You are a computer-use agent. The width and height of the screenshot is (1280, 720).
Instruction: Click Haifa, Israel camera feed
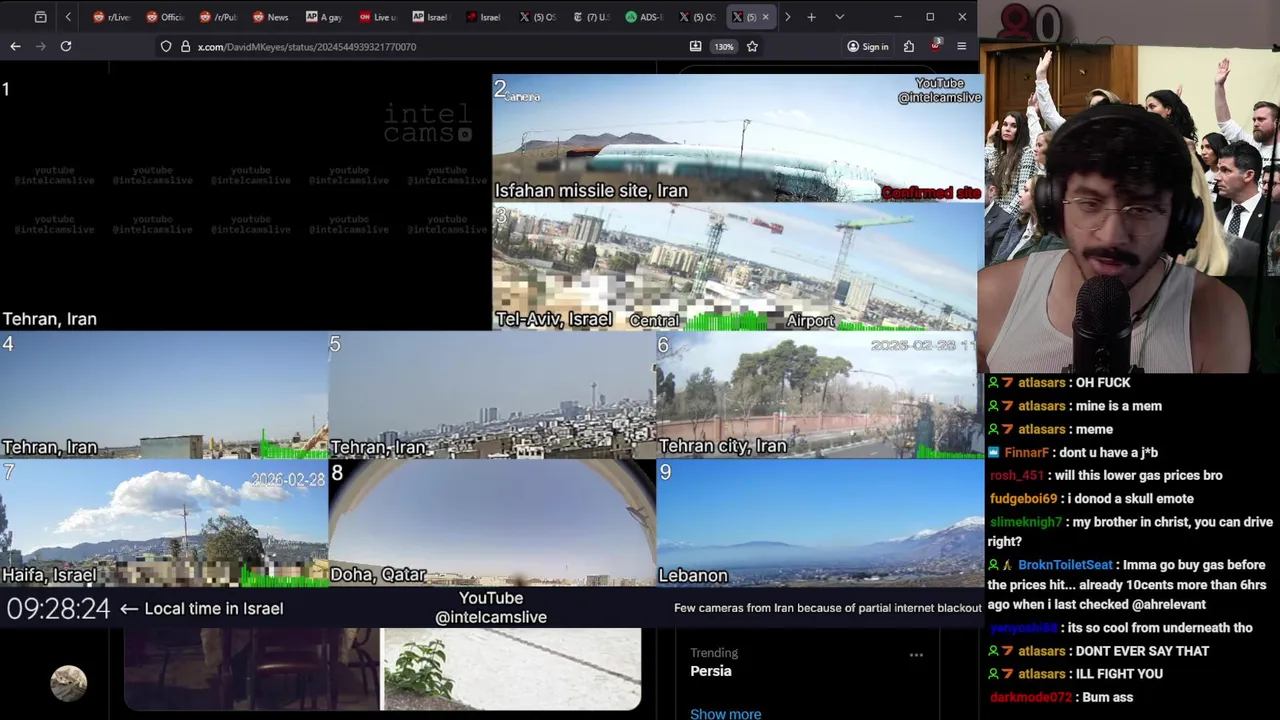[x=164, y=523]
